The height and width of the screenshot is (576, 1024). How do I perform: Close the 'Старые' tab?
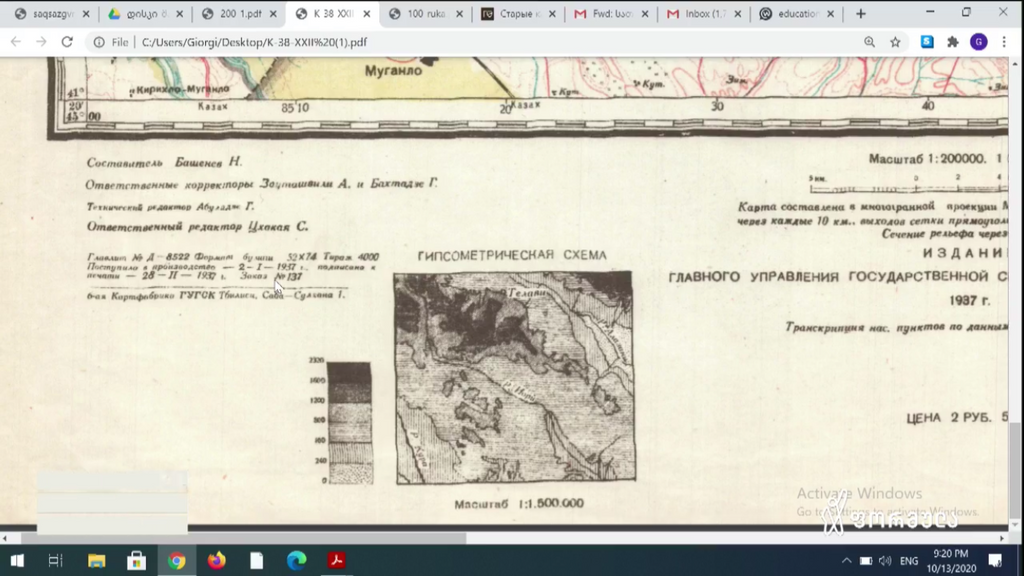click(551, 14)
